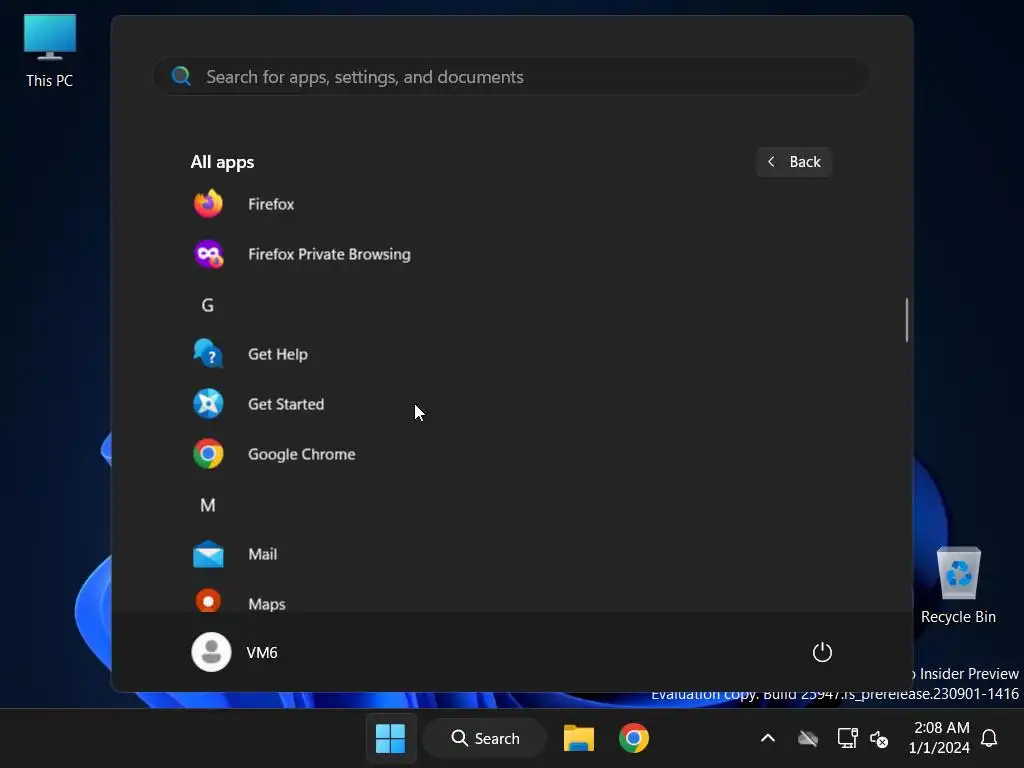
Task: Open the OneDrive tray icon
Action: pyautogui.click(x=808, y=739)
